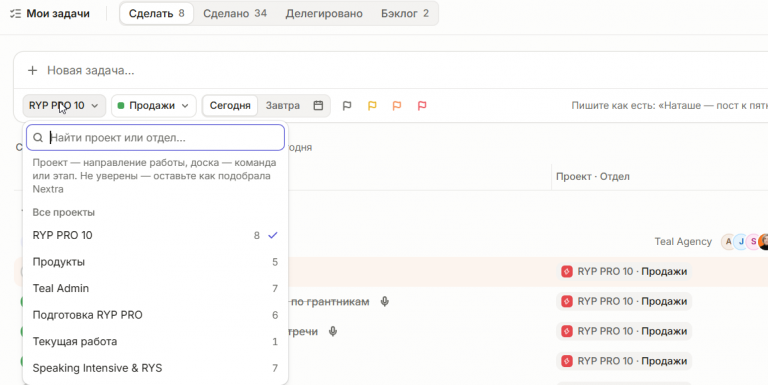The height and width of the screenshot is (385, 768).
Task: Open the Продажи department dropdown
Action: coord(153,105)
